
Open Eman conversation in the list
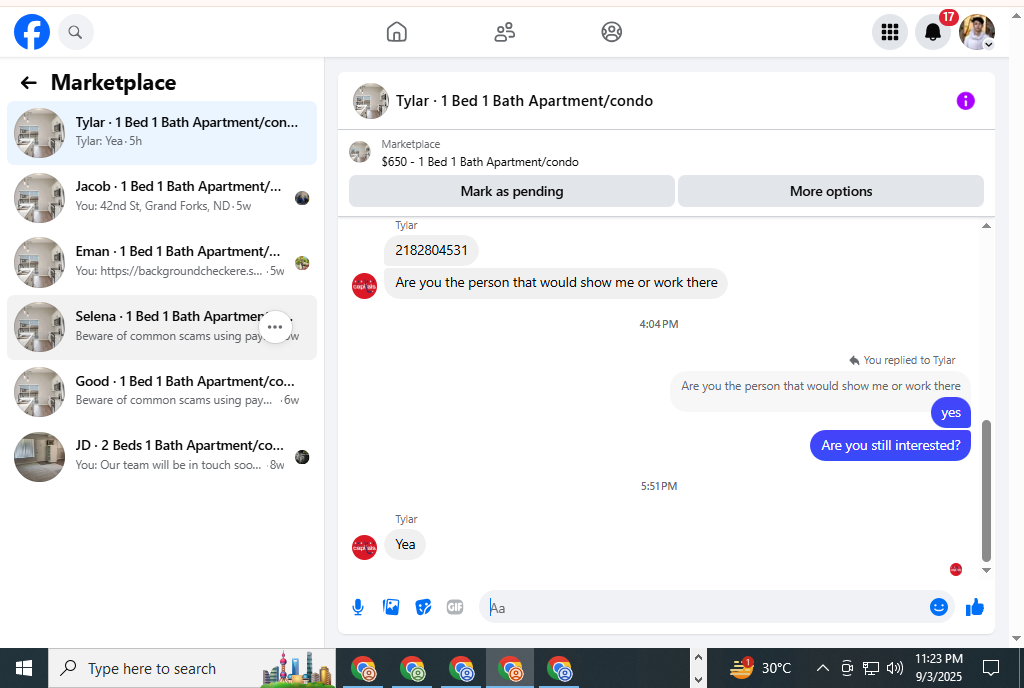click(x=162, y=262)
